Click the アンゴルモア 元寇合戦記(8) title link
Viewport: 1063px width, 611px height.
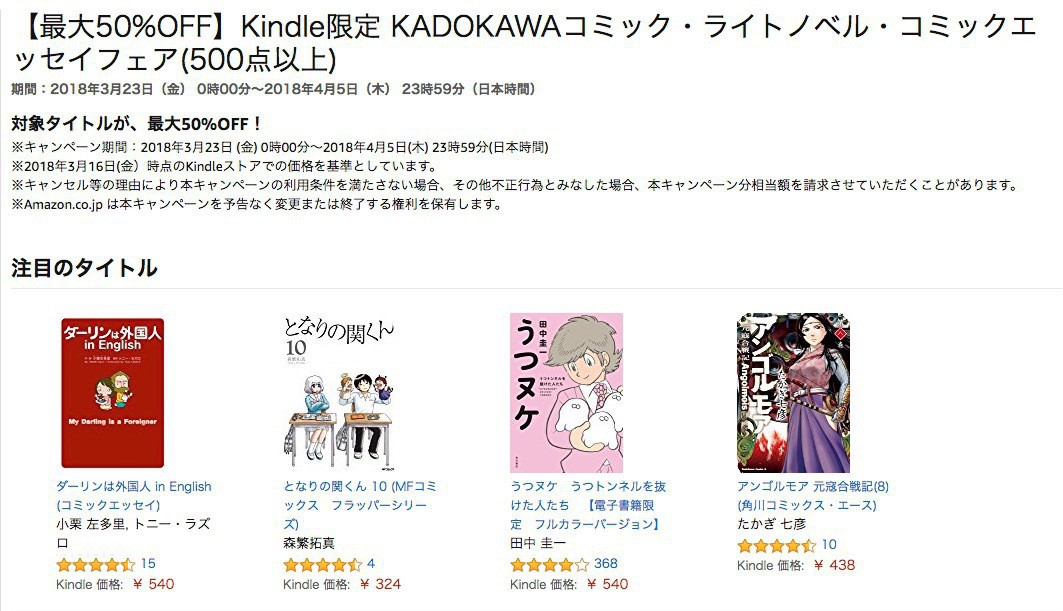813,496
